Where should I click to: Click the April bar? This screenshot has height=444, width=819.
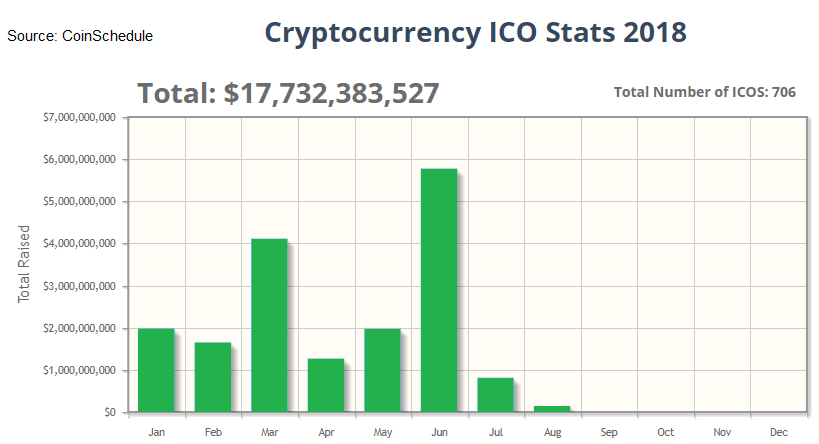point(326,385)
